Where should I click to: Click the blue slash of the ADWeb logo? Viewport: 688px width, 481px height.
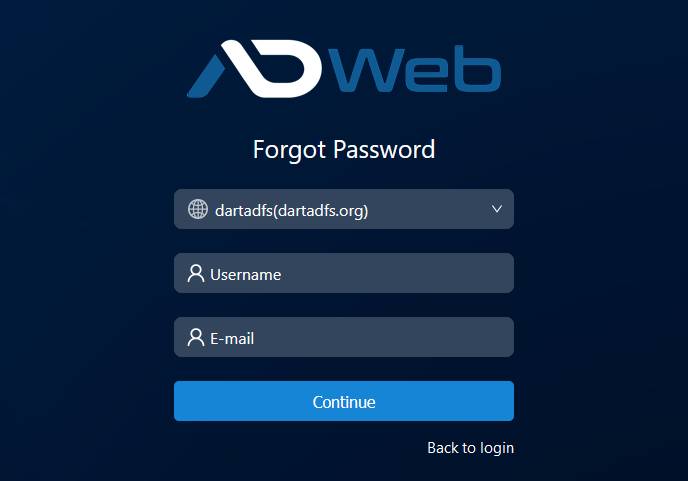pos(206,76)
